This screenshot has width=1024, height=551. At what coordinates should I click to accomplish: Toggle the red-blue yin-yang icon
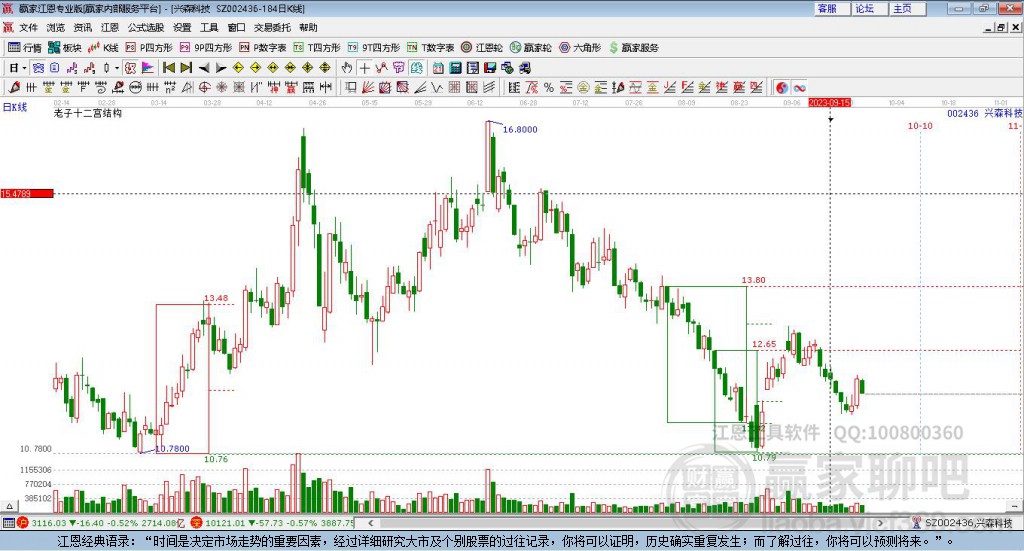pyautogui.click(x=782, y=87)
